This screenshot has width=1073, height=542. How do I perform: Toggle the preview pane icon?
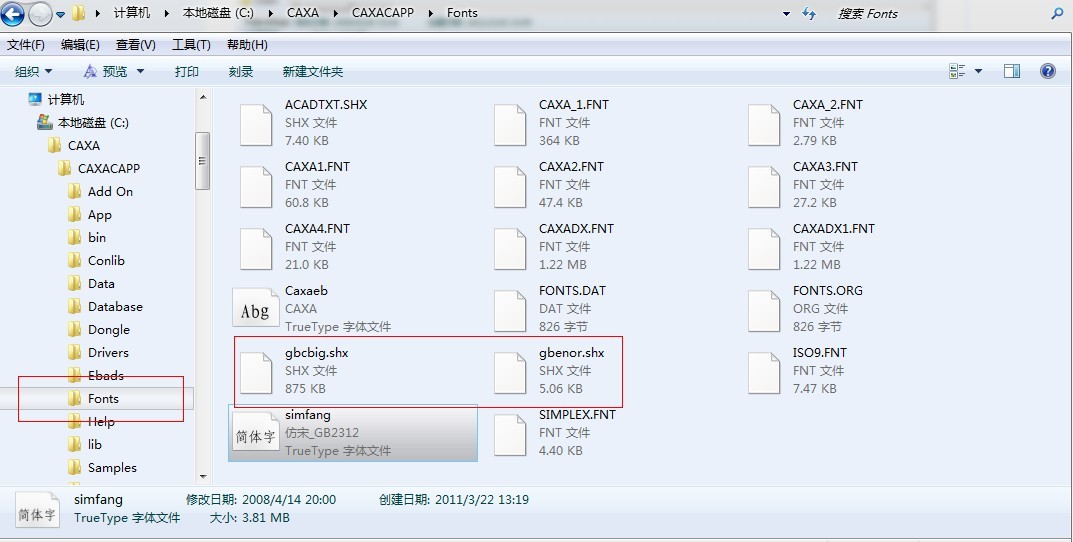tap(1012, 71)
